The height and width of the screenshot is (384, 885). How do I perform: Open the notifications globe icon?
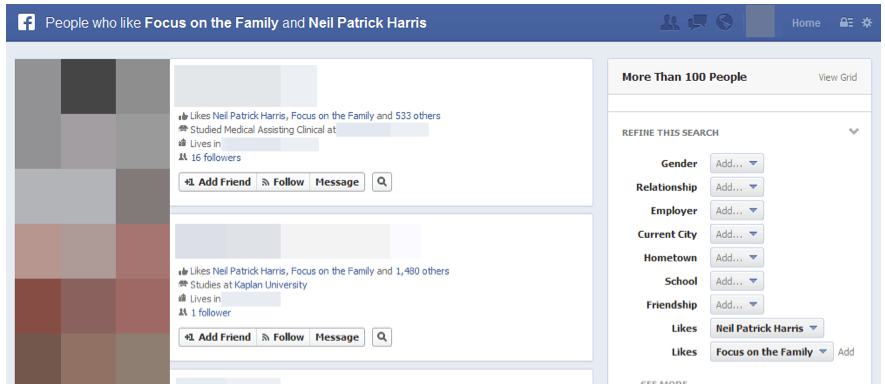[x=724, y=23]
